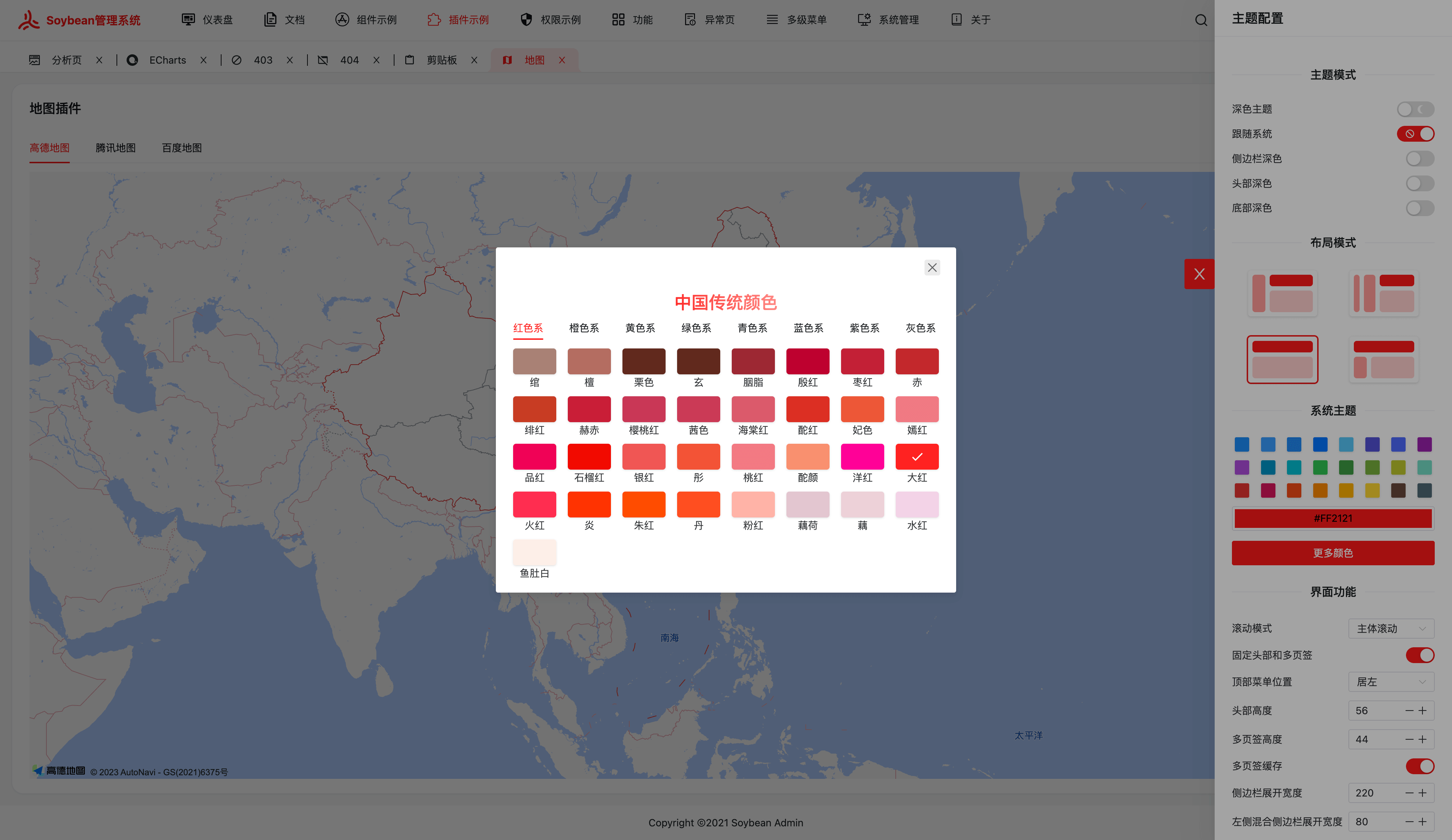
Task: Decrease 侧边栏展开宽度 with minus icon
Action: (1409, 793)
